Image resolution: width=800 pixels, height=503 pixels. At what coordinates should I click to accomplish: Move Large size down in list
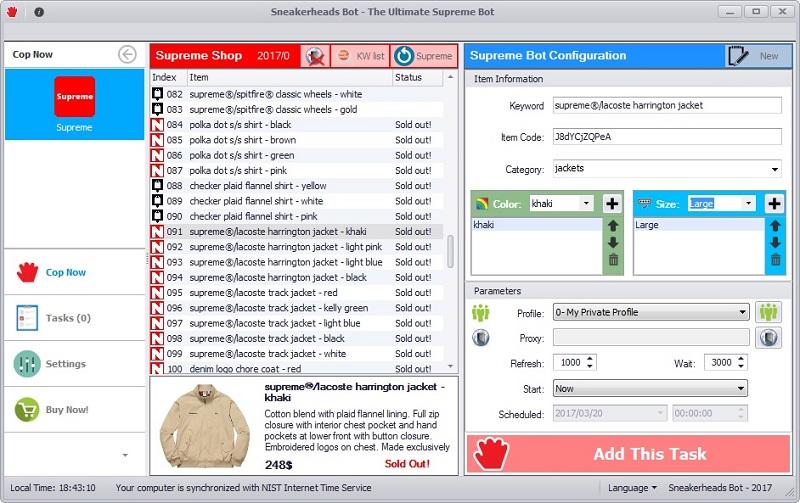[776, 243]
